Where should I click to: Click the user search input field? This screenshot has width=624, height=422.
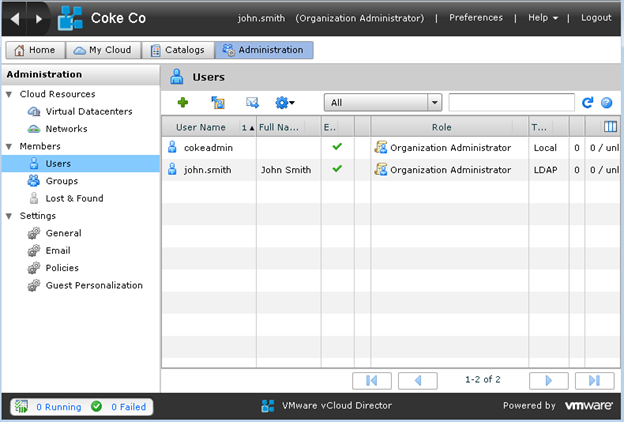point(511,102)
